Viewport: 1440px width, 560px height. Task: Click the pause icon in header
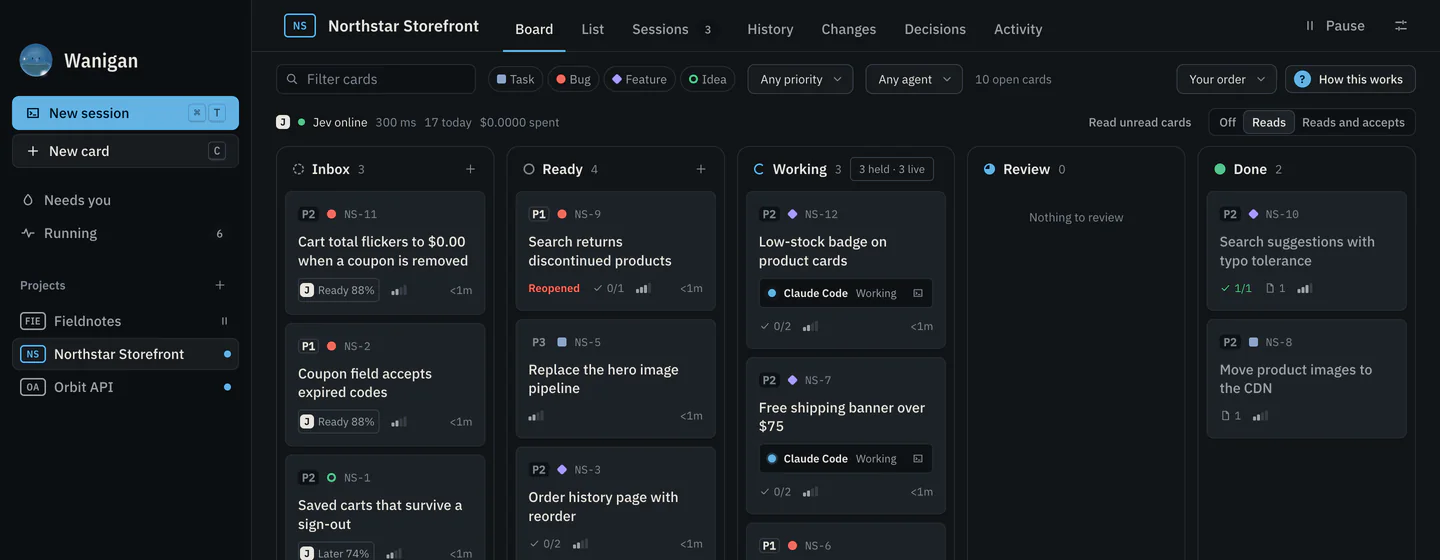[x=1310, y=26]
